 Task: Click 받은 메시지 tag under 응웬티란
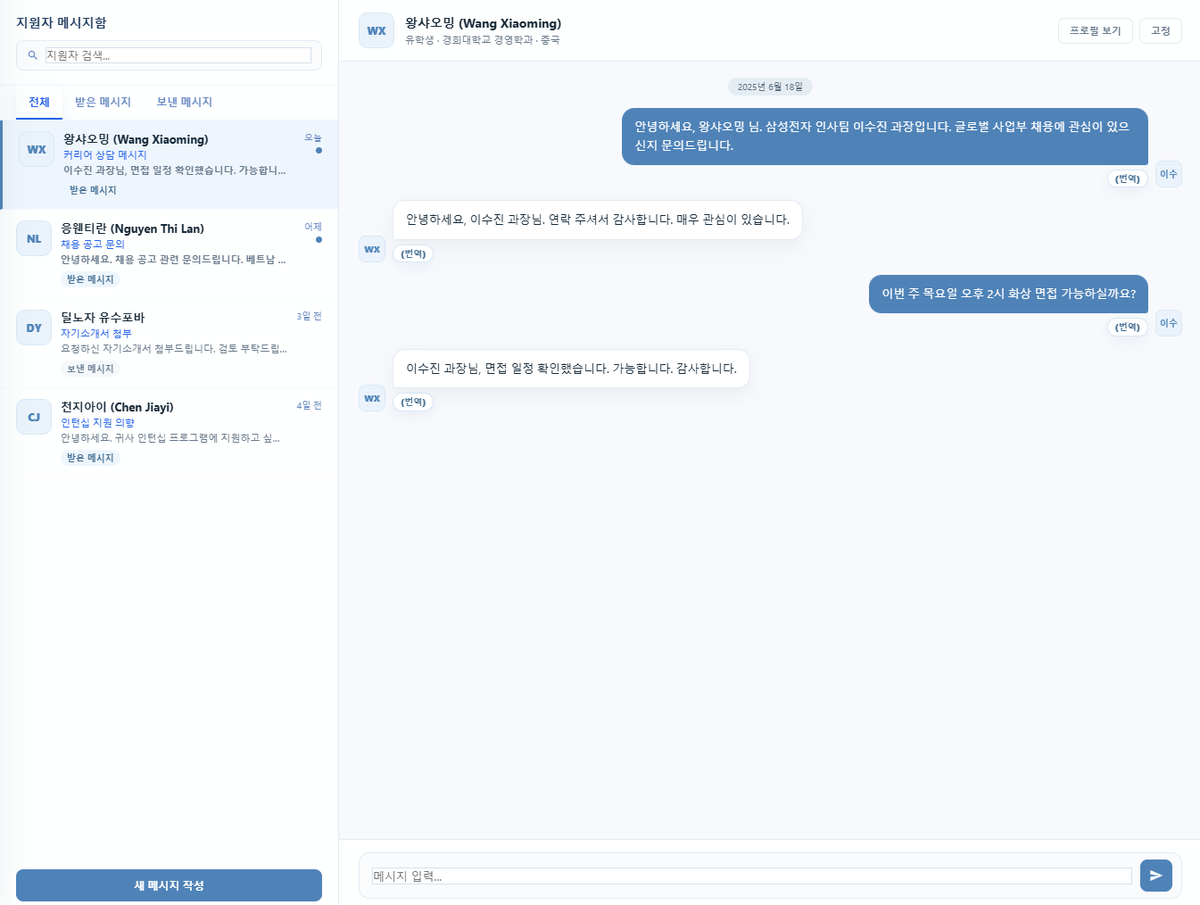[91, 279]
